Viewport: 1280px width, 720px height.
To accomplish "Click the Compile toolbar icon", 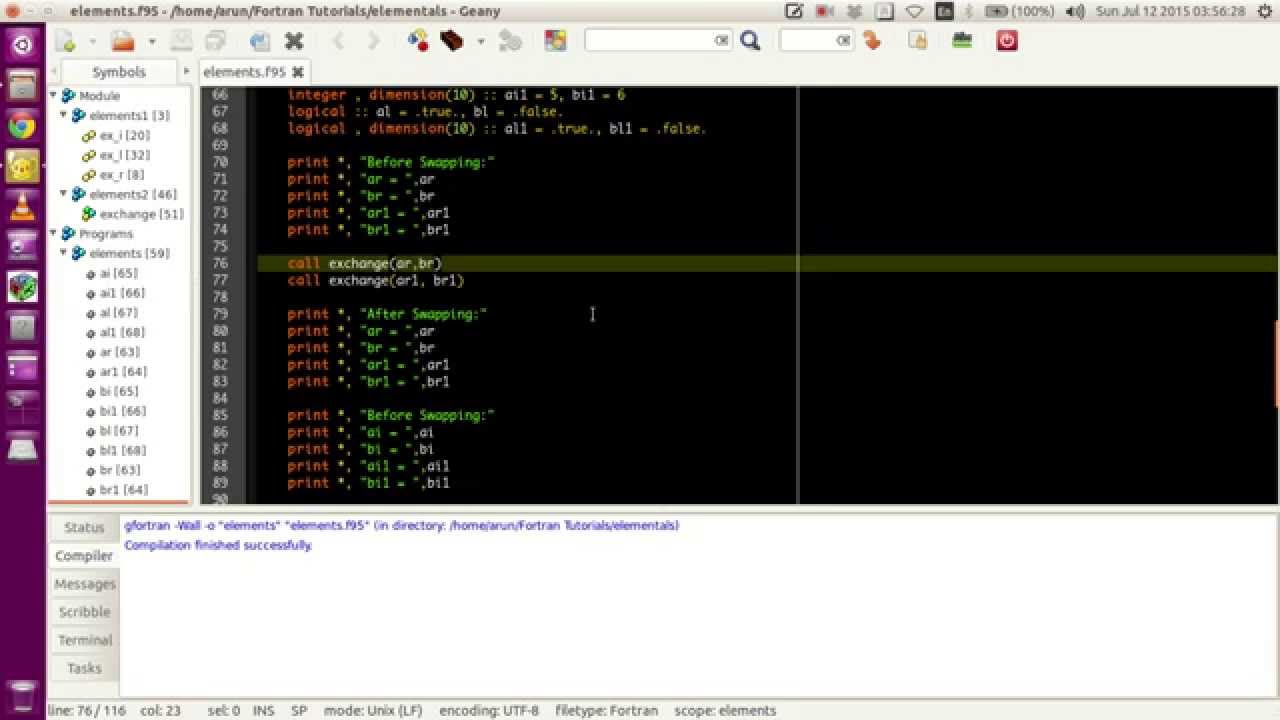I will point(418,41).
